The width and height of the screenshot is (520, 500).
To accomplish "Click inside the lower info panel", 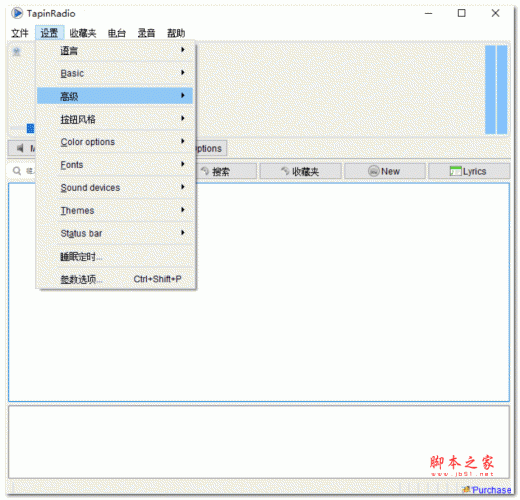I will pyautogui.click(x=259, y=442).
